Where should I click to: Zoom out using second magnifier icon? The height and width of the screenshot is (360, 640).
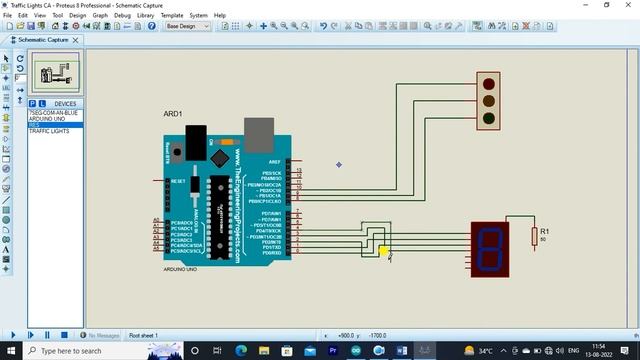pyautogui.click(x=284, y=26)
